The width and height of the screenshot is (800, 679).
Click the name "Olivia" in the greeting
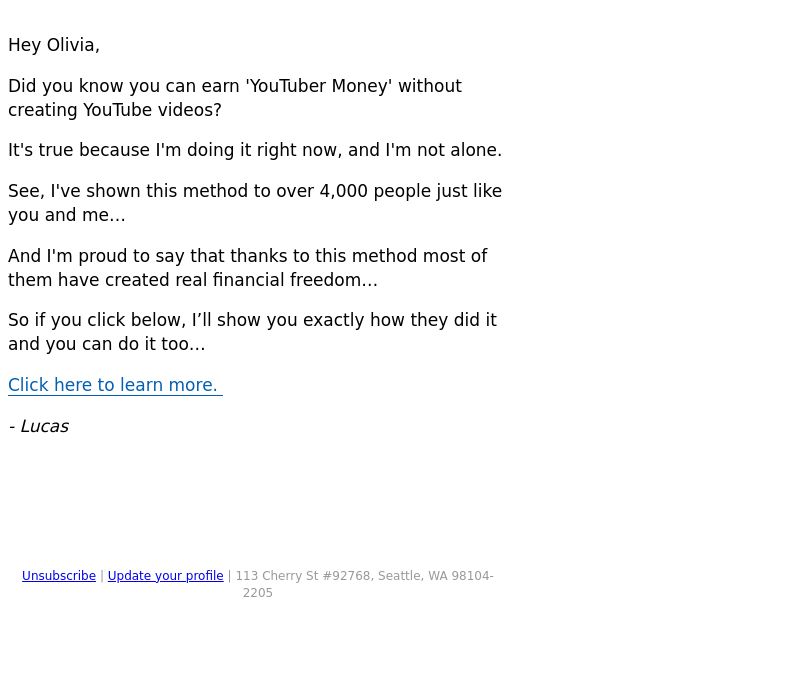(70, 45)
